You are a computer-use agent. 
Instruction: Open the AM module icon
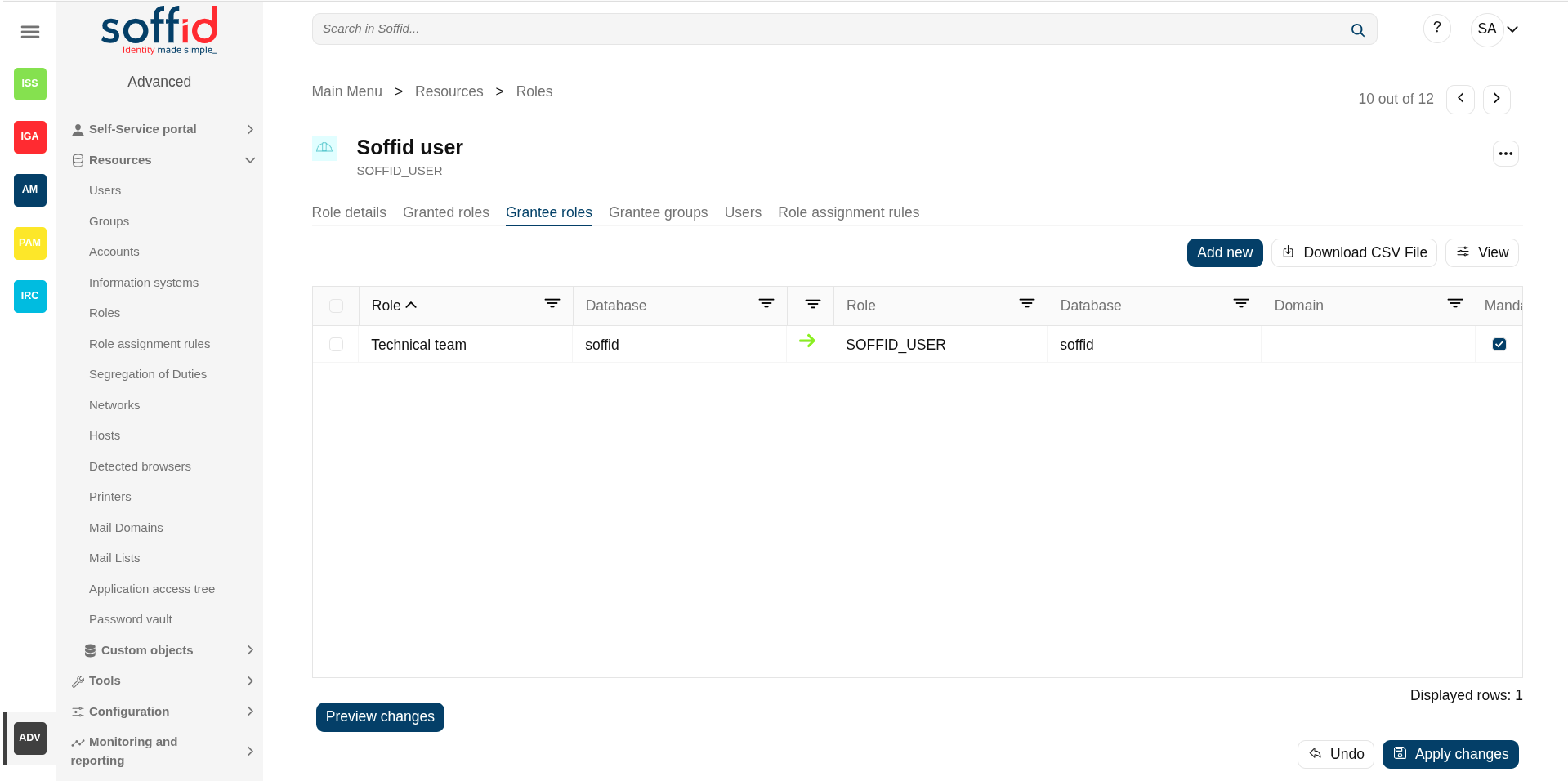30,190
